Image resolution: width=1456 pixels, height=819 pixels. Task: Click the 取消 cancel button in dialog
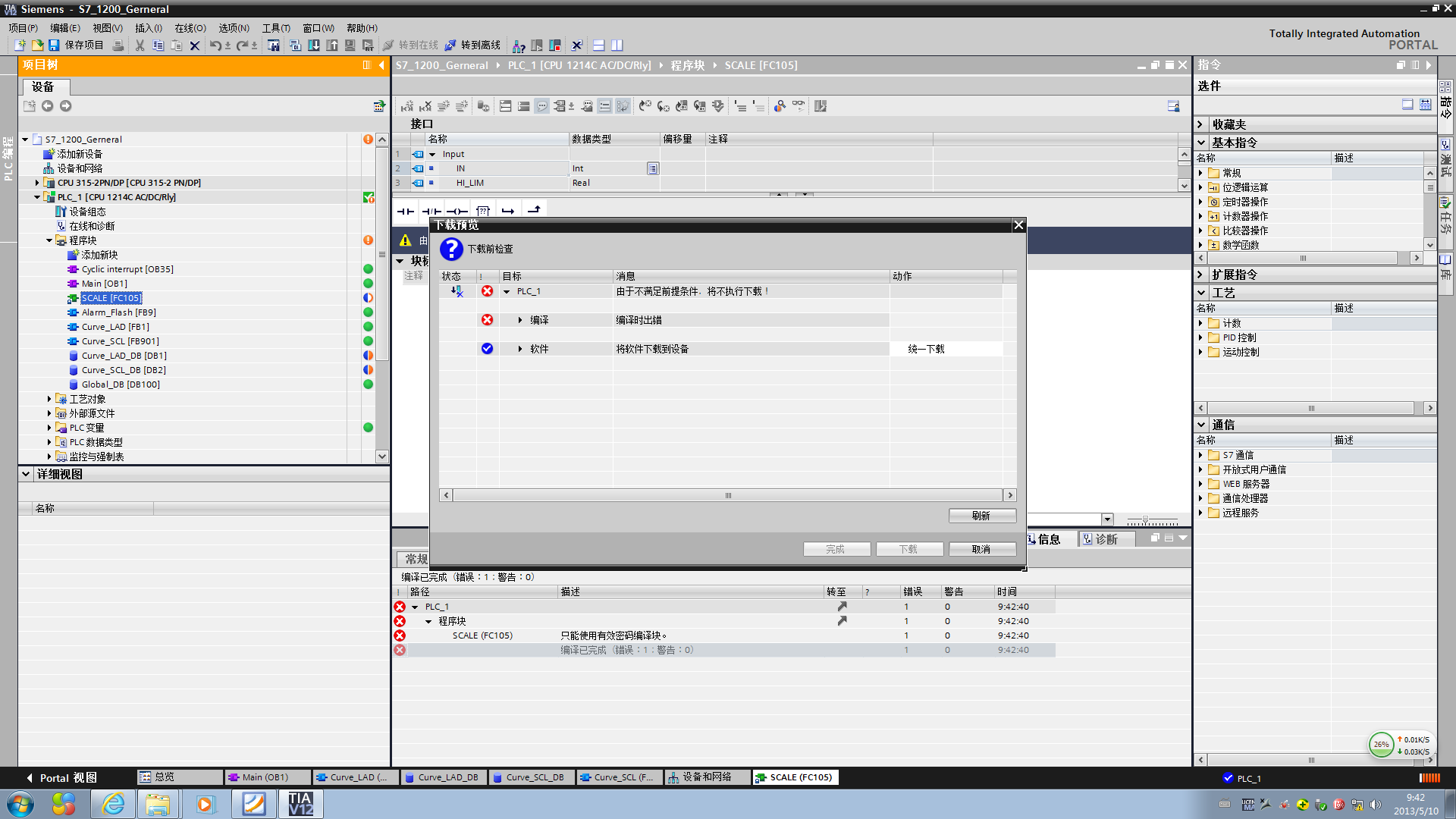(981, 549)
